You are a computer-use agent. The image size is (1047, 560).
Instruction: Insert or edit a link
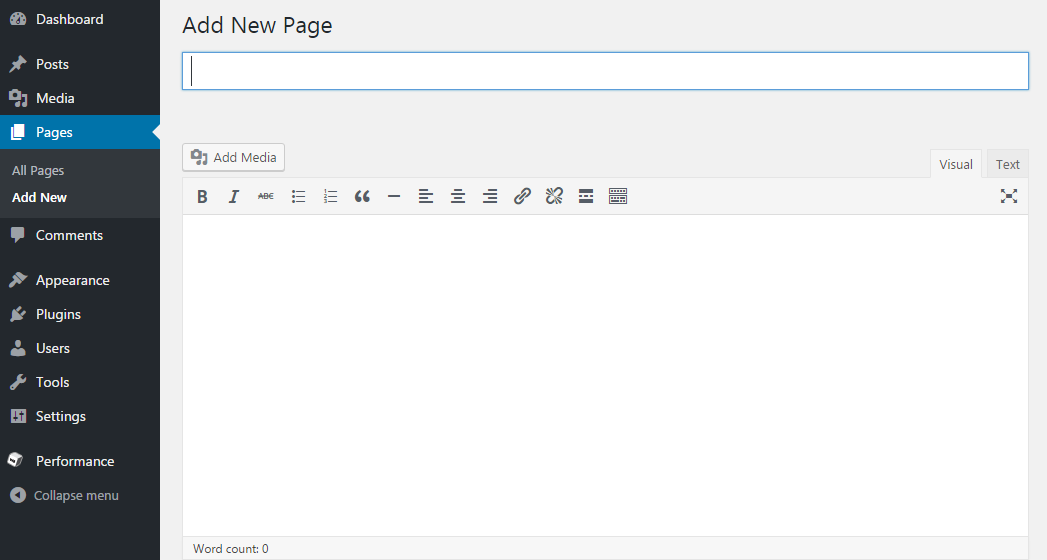(522, 196)
